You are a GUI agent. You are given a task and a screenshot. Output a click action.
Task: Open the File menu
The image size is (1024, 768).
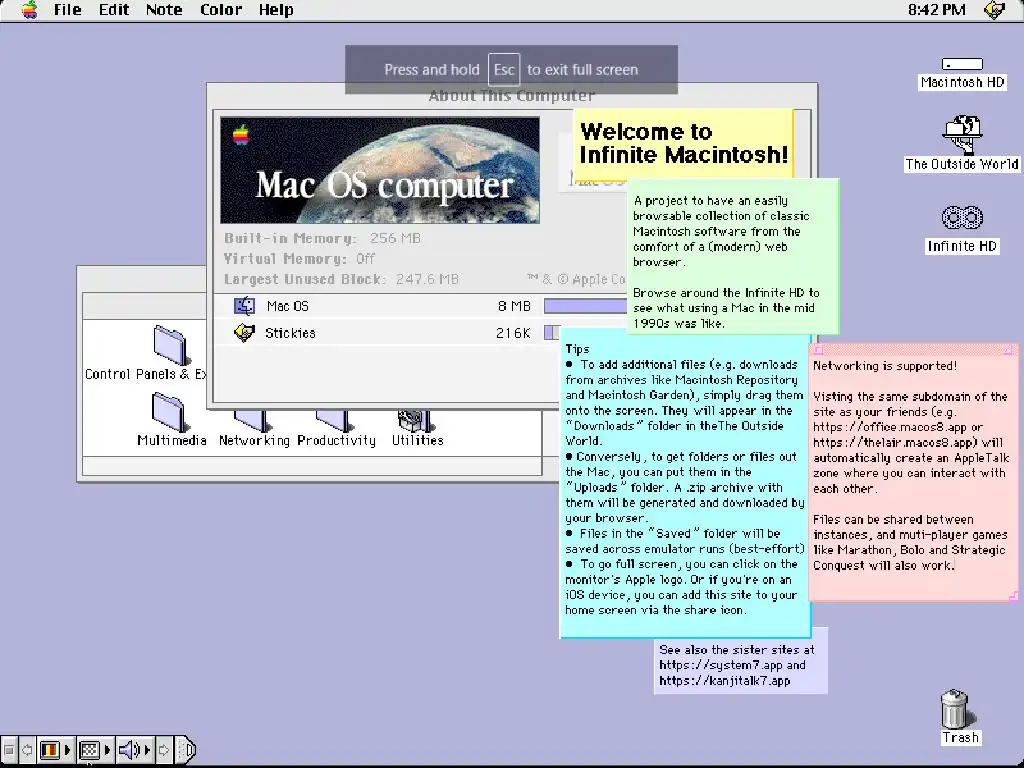click(x=67, y=10)
